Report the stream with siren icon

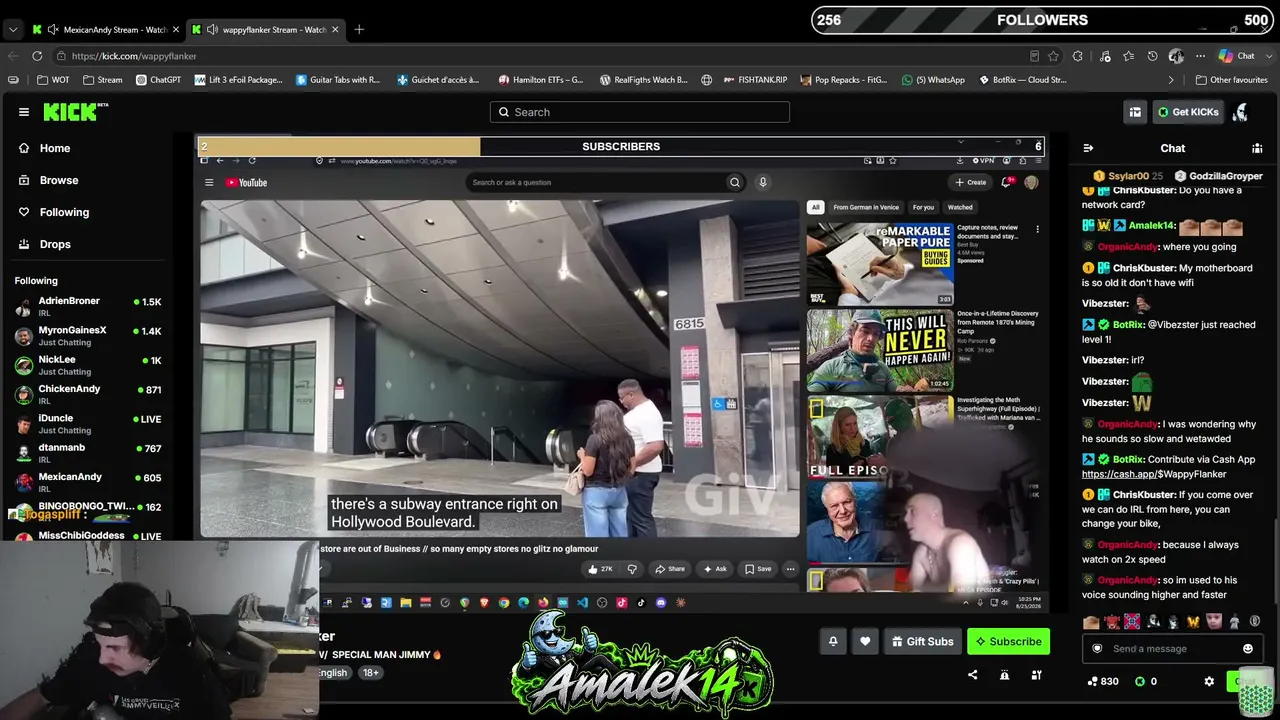pyautogui.click(x=1004, y=675)
